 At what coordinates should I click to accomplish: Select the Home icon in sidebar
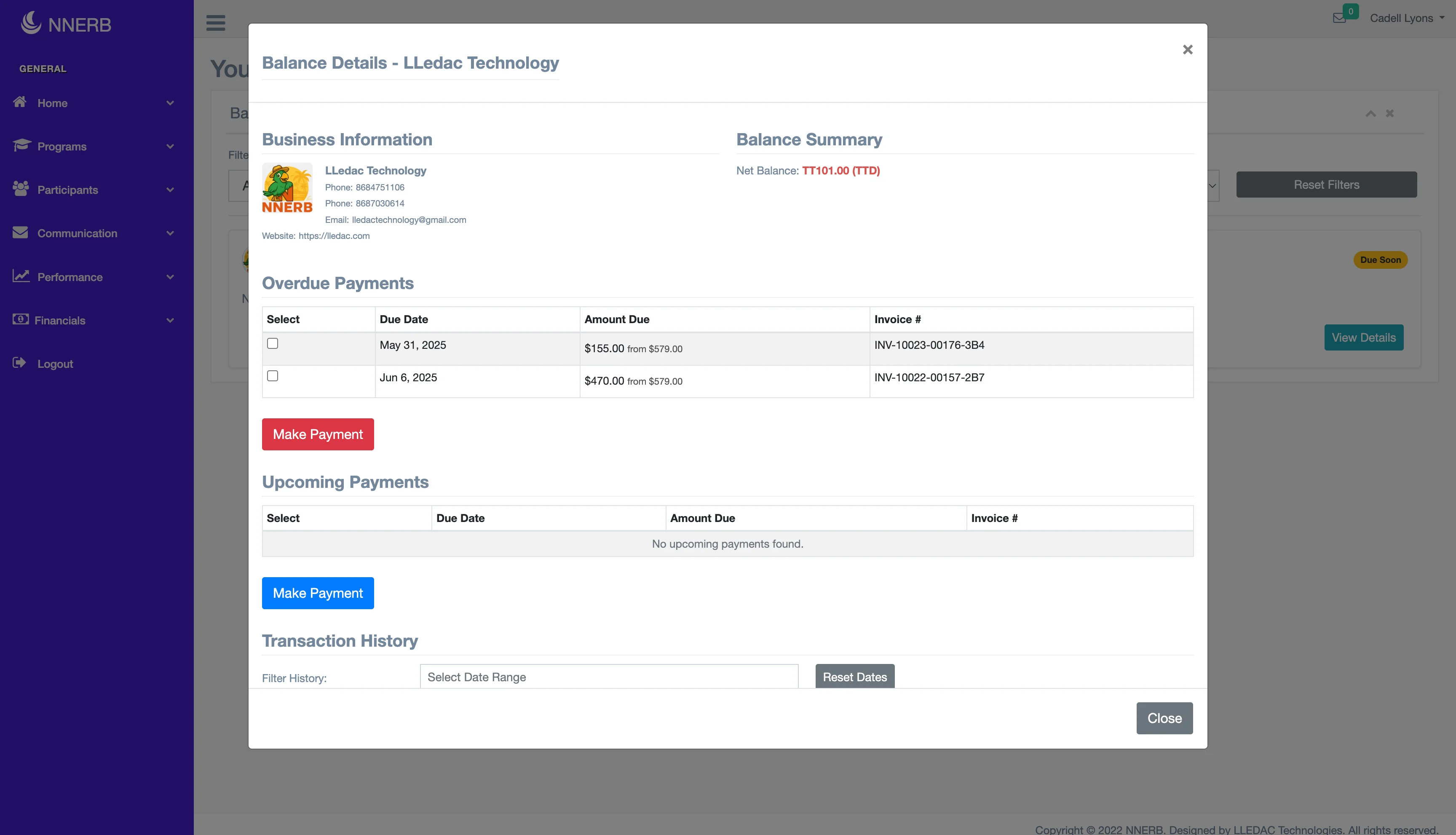click(x=19, y=102)
